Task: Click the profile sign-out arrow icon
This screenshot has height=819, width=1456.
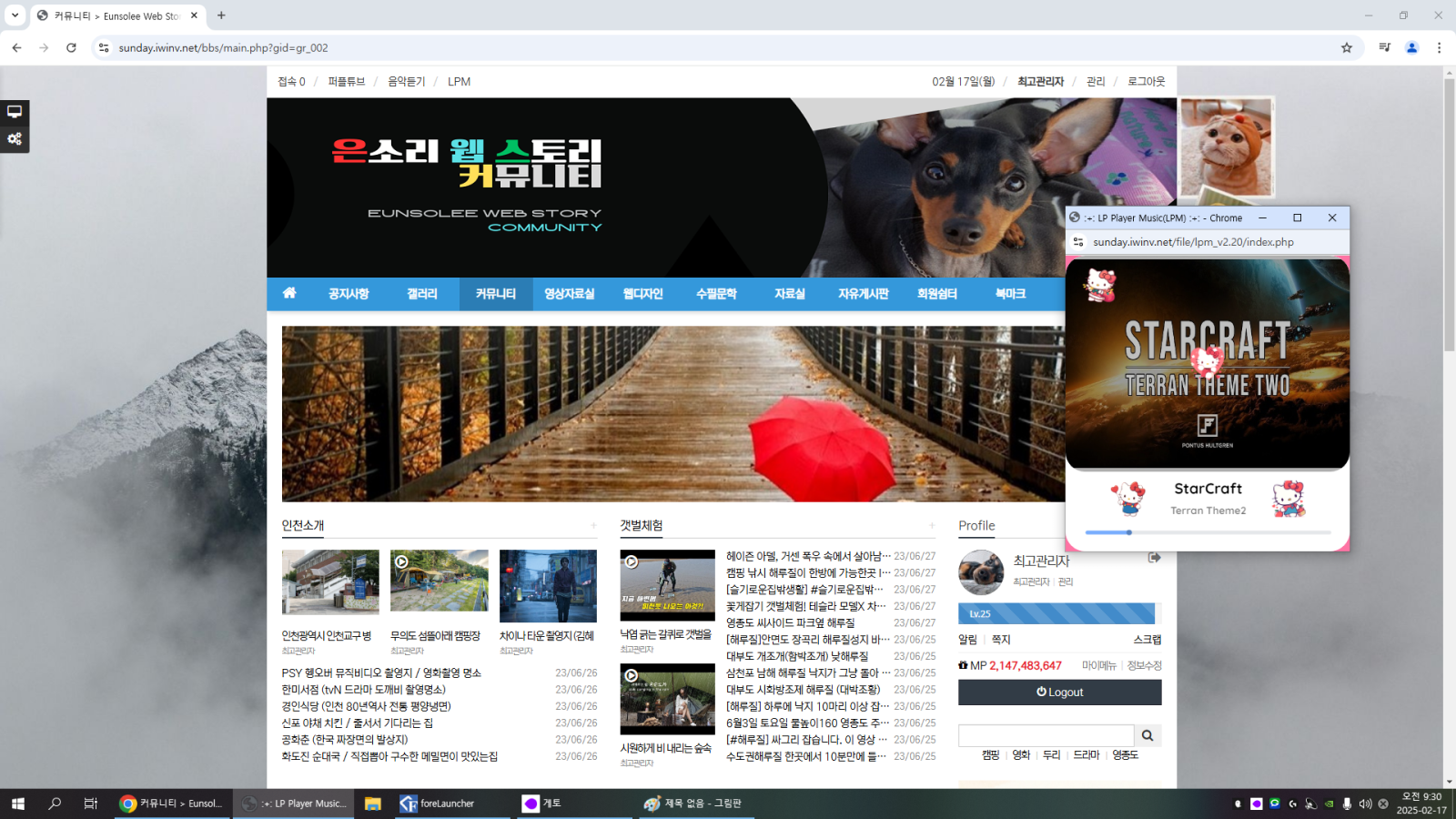Action: (x=1154, y=558)
